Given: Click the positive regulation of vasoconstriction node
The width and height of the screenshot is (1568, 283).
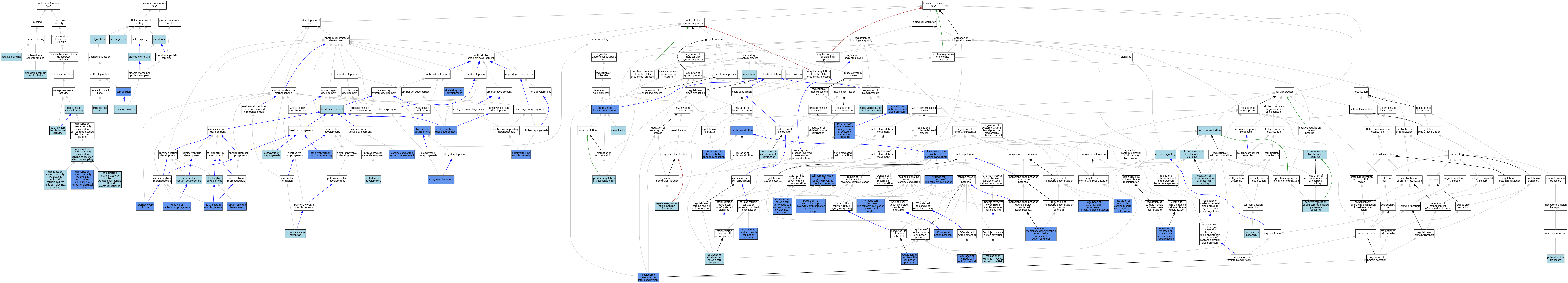Looking at the screenshot, I should click(604, 180).
